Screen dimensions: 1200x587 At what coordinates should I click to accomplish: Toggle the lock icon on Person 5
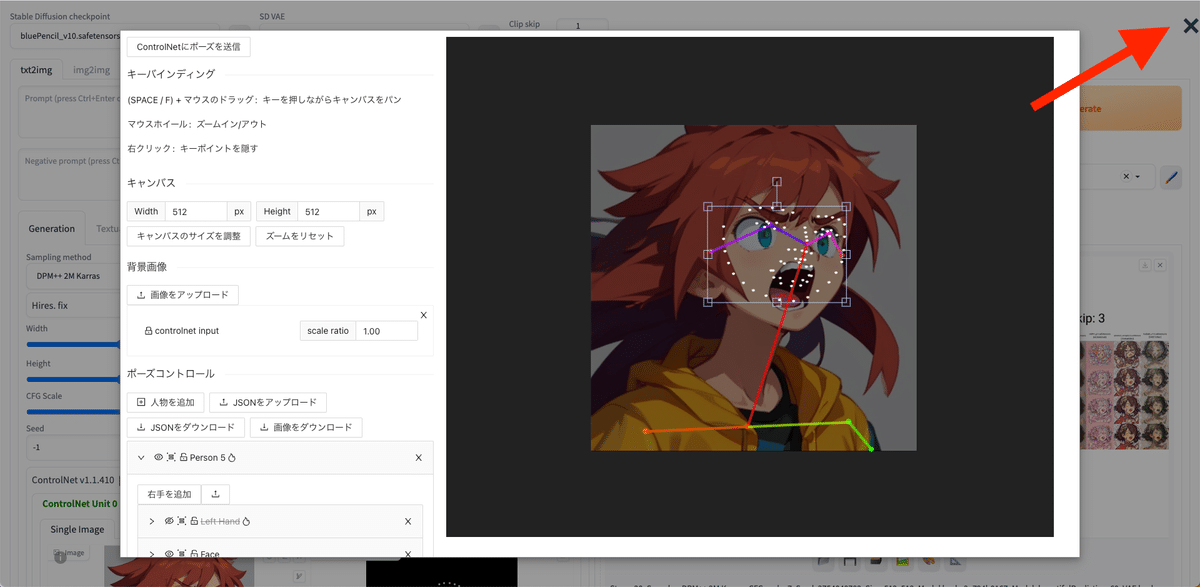pyautogui.click(x=183, y=458)
